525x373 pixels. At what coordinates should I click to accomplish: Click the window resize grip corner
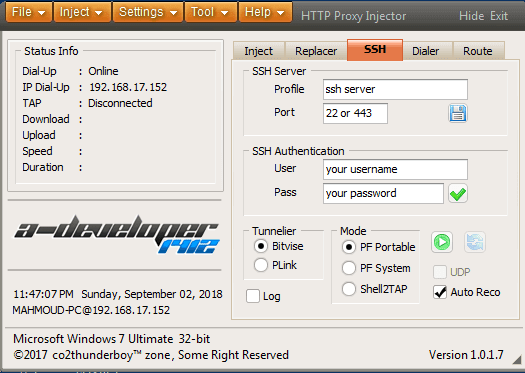[x=517, y=359]
